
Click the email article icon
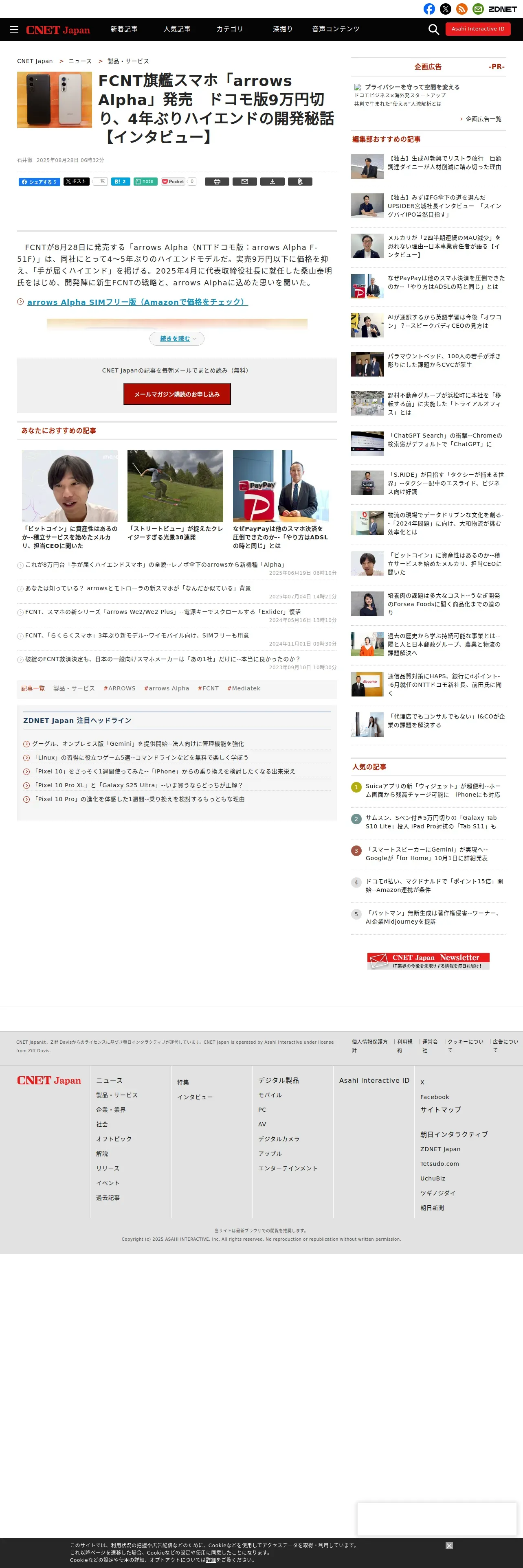coord(245,182)
